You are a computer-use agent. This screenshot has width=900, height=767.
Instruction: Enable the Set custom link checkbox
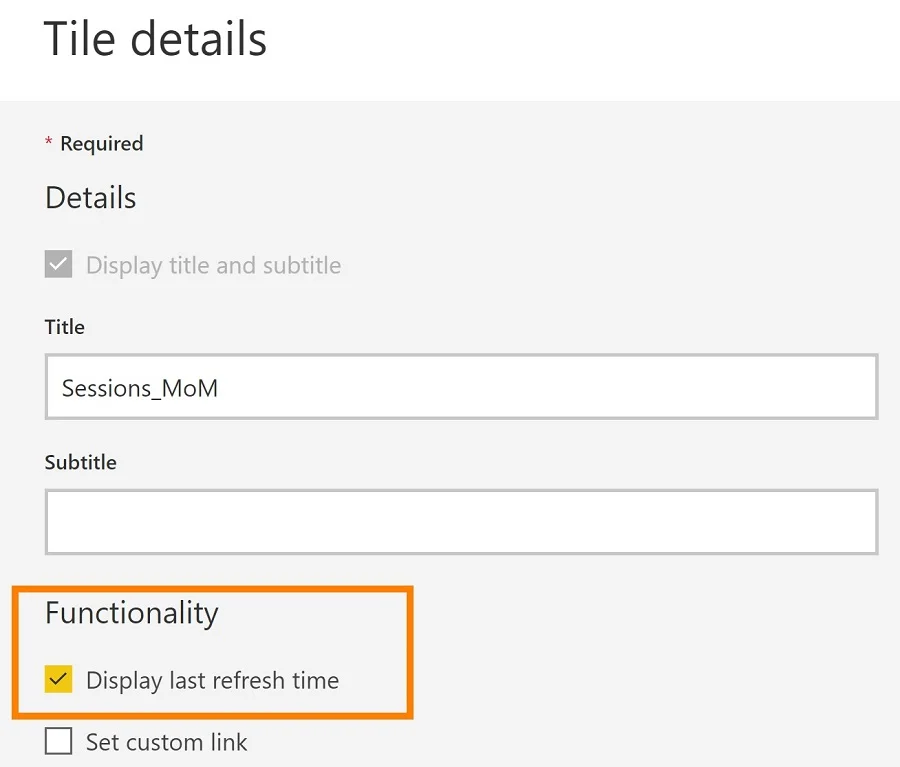tap(59, 742)
